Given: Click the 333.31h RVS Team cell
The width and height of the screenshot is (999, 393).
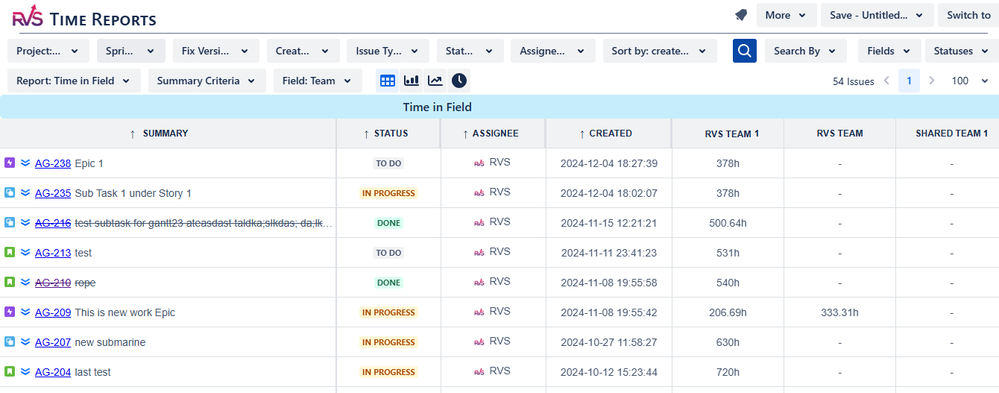Looking at the screenshot, I should (x=840, y=312).
